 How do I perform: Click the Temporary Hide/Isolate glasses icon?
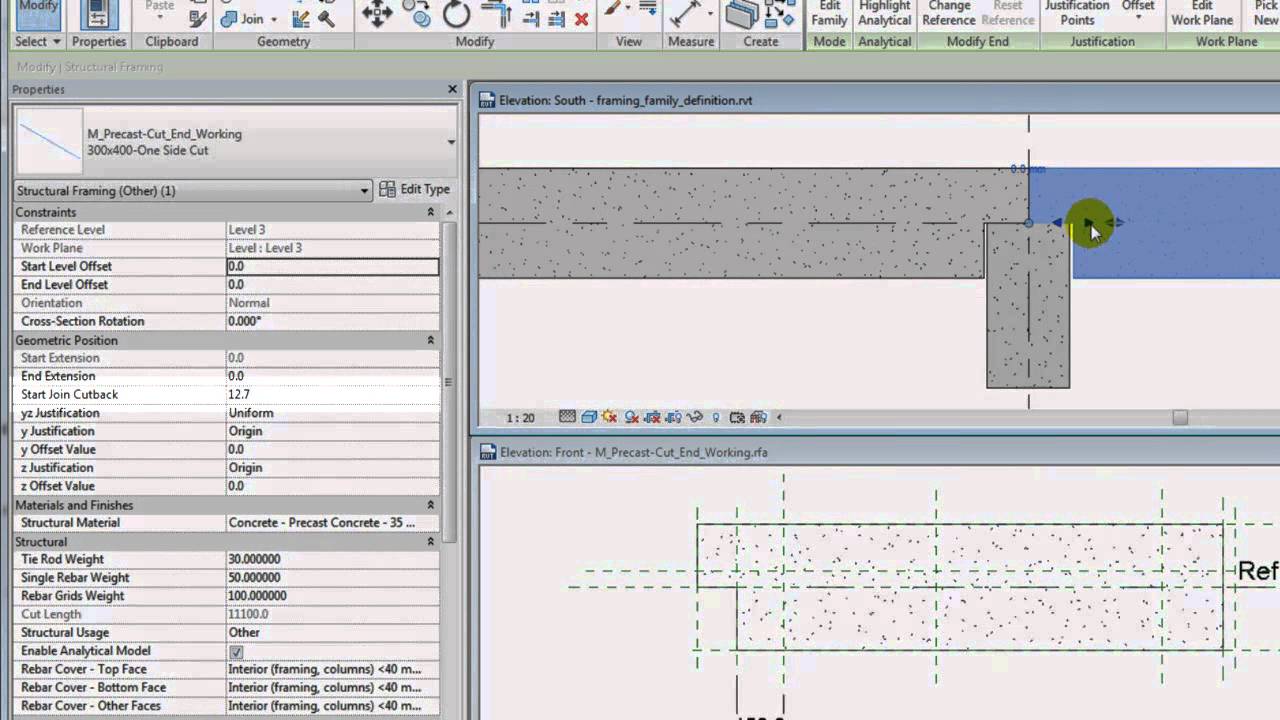pyautogui.click(x=694, y=417)
